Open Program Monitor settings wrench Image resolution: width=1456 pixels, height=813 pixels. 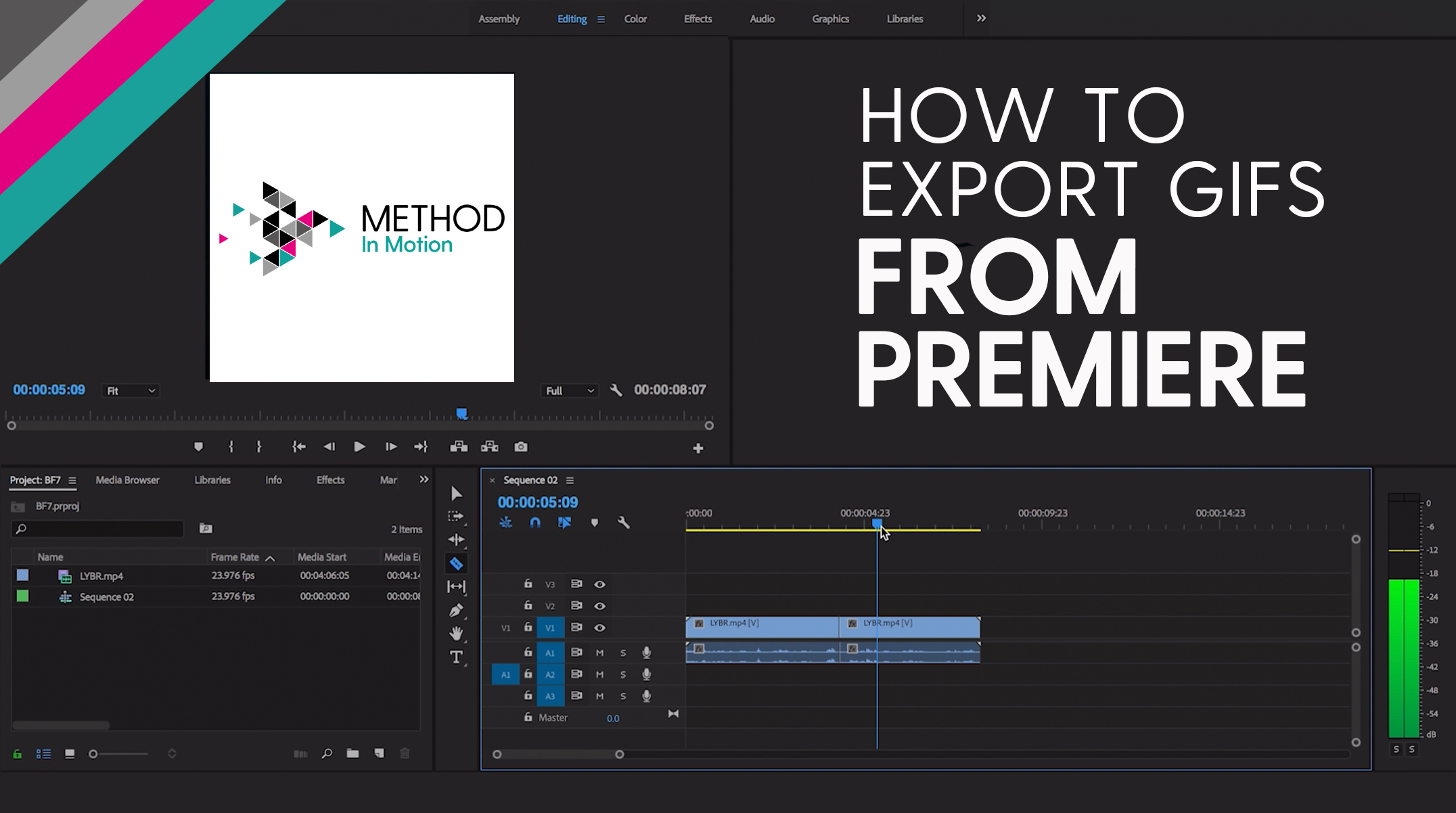click(x=616, y=390)
